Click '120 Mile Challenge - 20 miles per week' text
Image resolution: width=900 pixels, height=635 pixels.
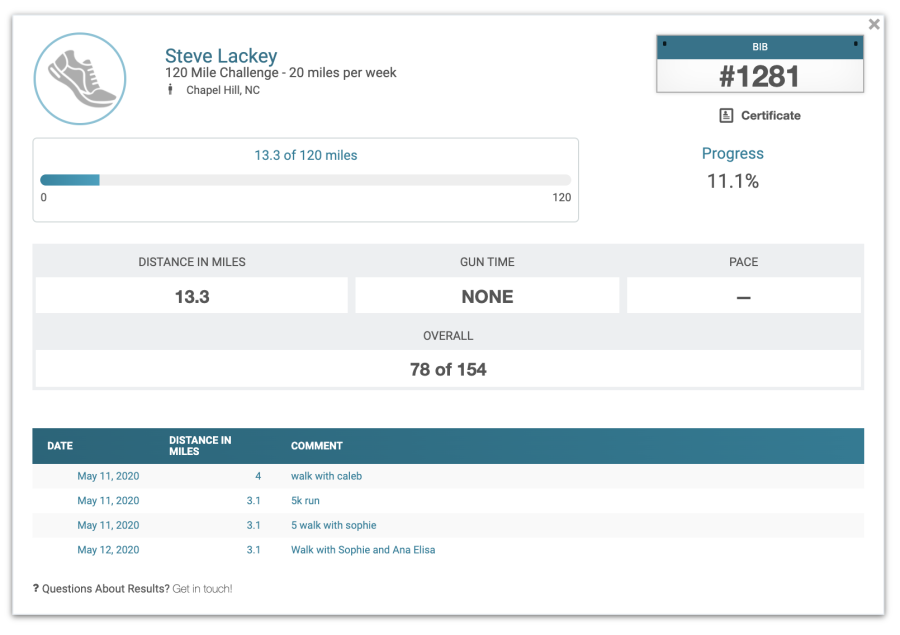point(280,73)
